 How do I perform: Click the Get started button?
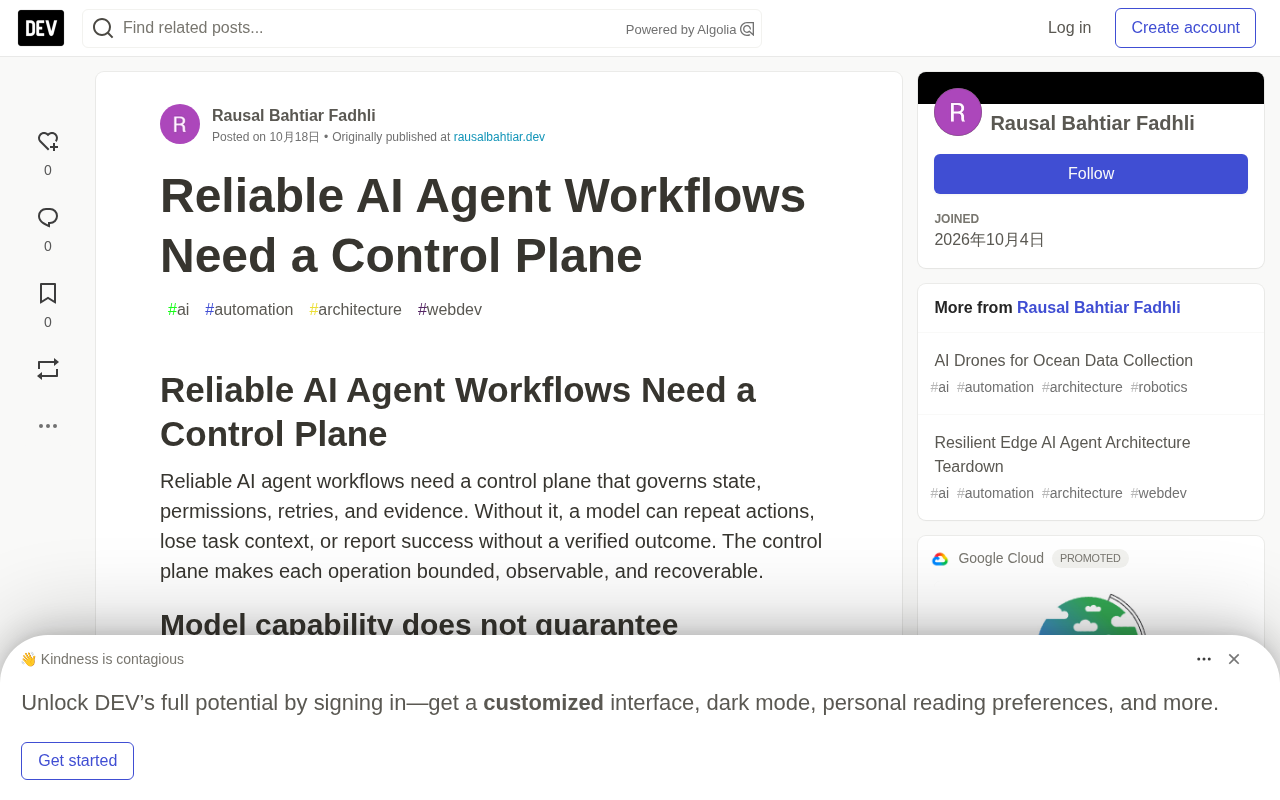pyautogui.click(x=78, y=761)
